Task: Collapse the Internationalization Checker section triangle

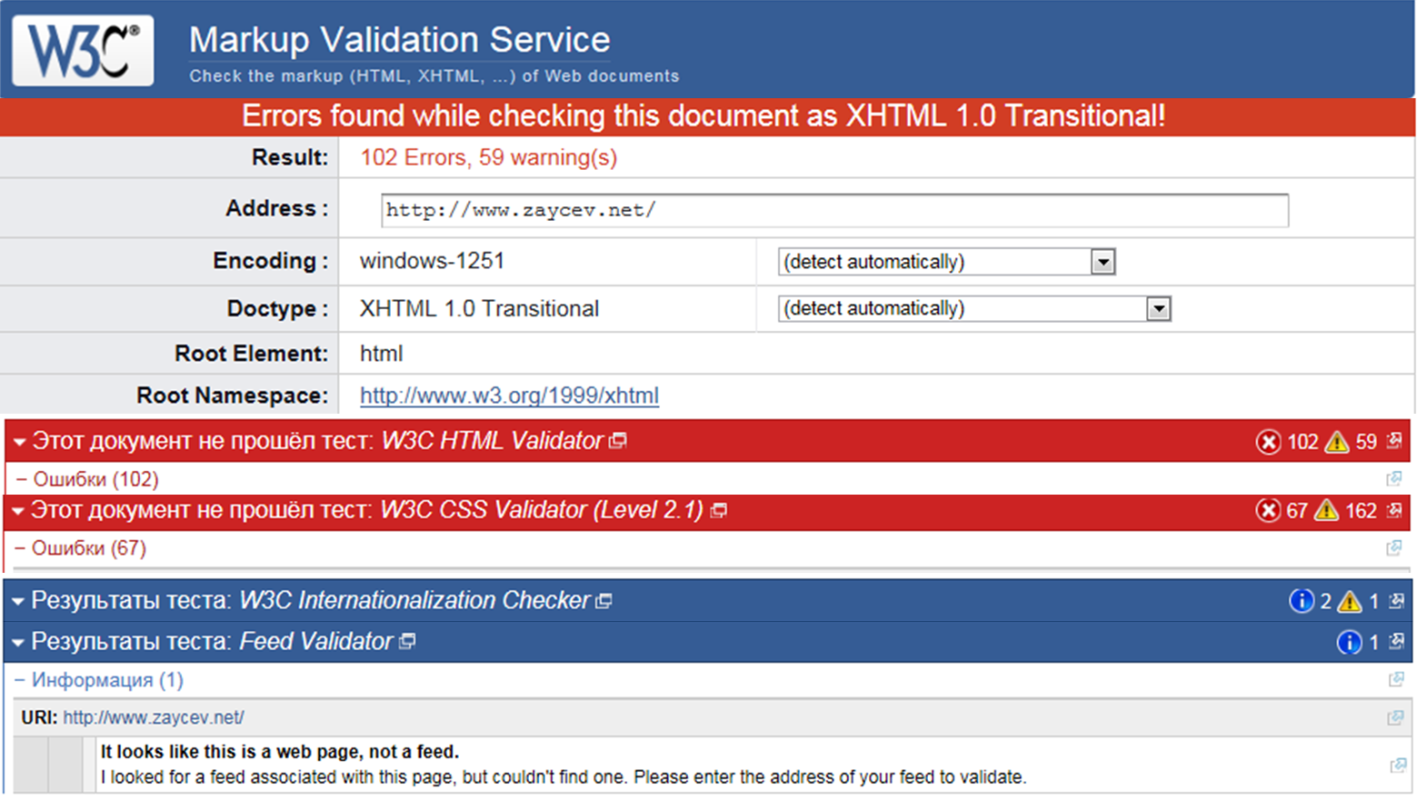Action: (x=18, y=602)
